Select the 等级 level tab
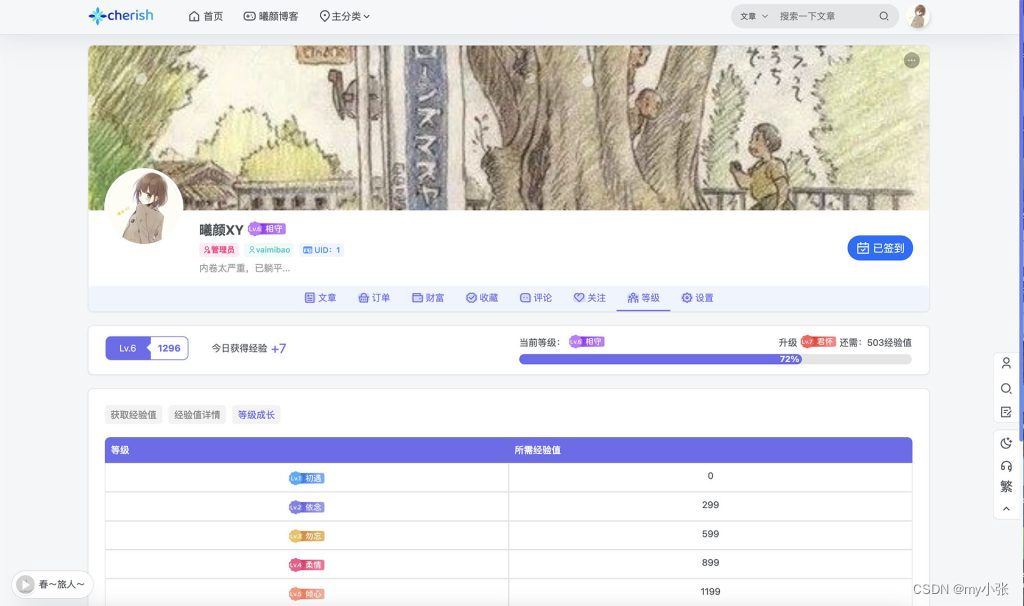The height and width of the screenshot is (606, 1024). [643, 298]
